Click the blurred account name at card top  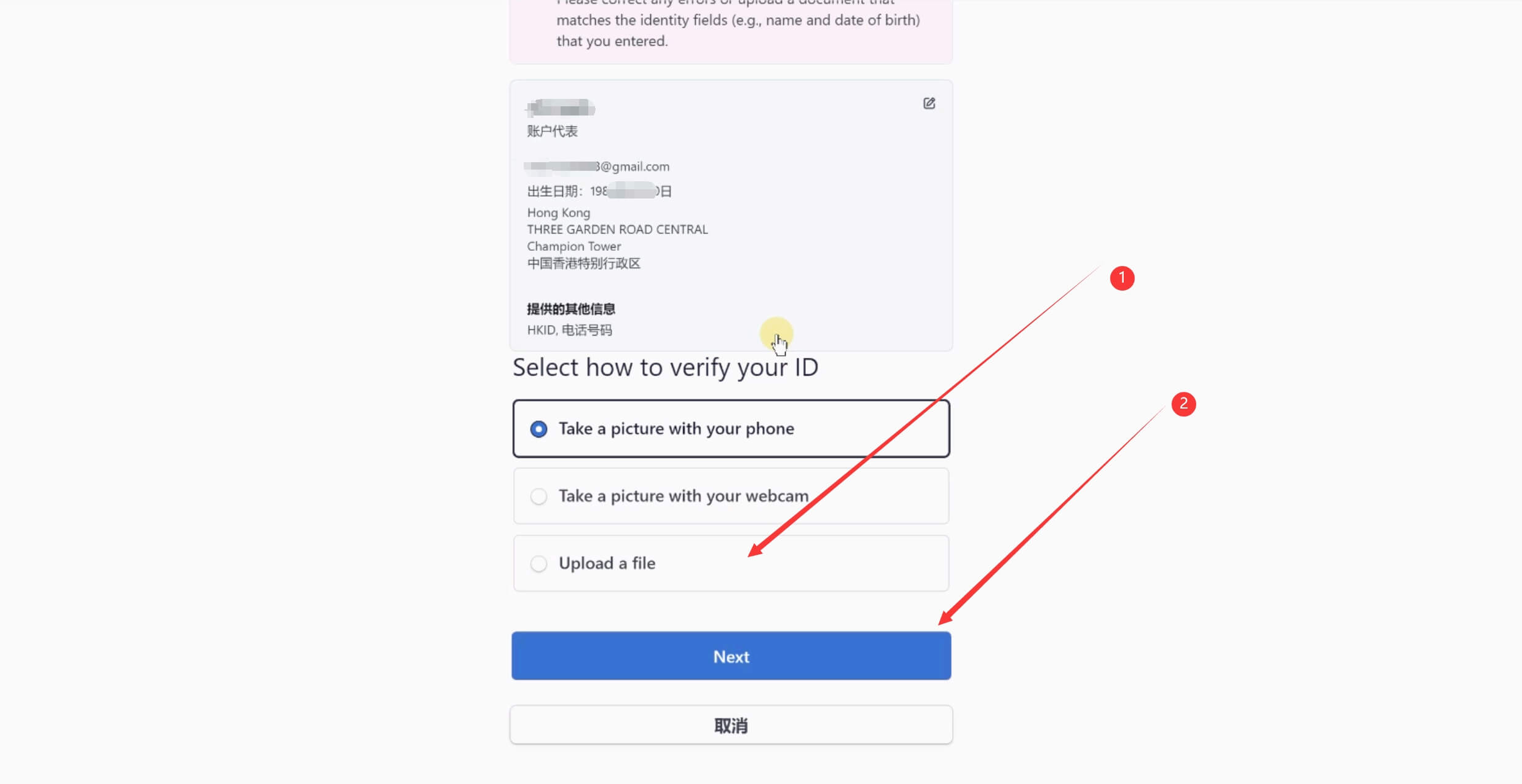pos(561,108)
